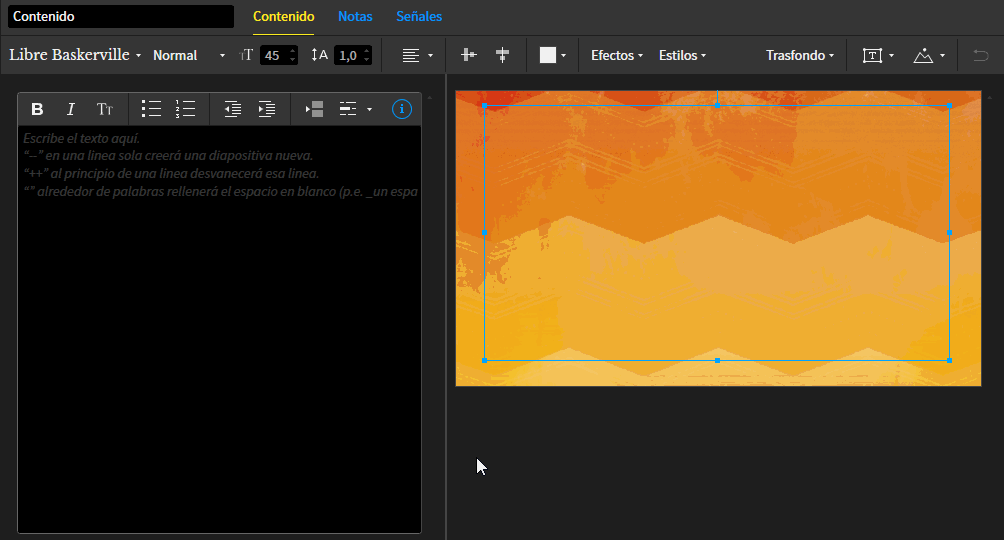Click the text alignment icon
Viewport: 1004px width, 540px height.
[410, 56]
